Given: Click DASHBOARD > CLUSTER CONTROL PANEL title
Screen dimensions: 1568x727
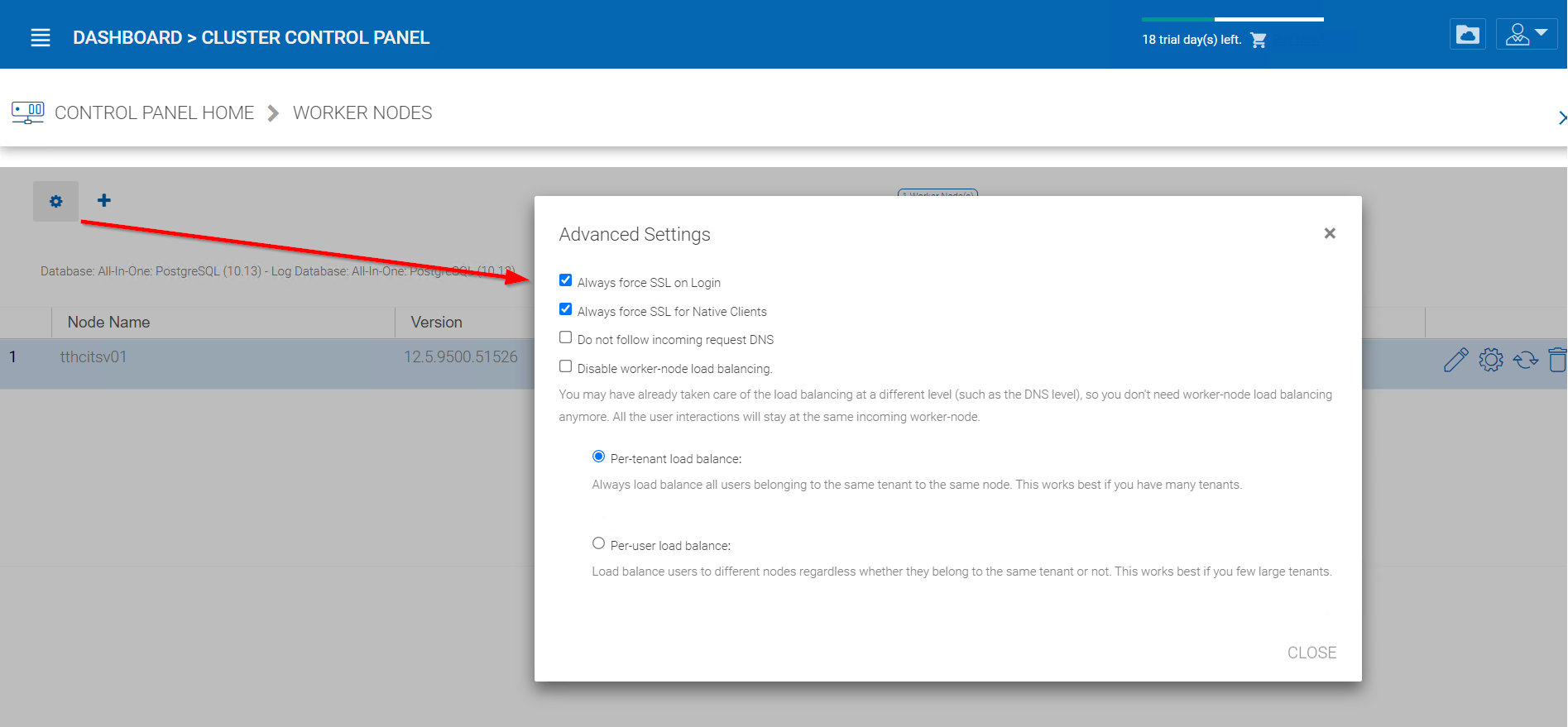Looking at the screenshot, I should 252,38.
